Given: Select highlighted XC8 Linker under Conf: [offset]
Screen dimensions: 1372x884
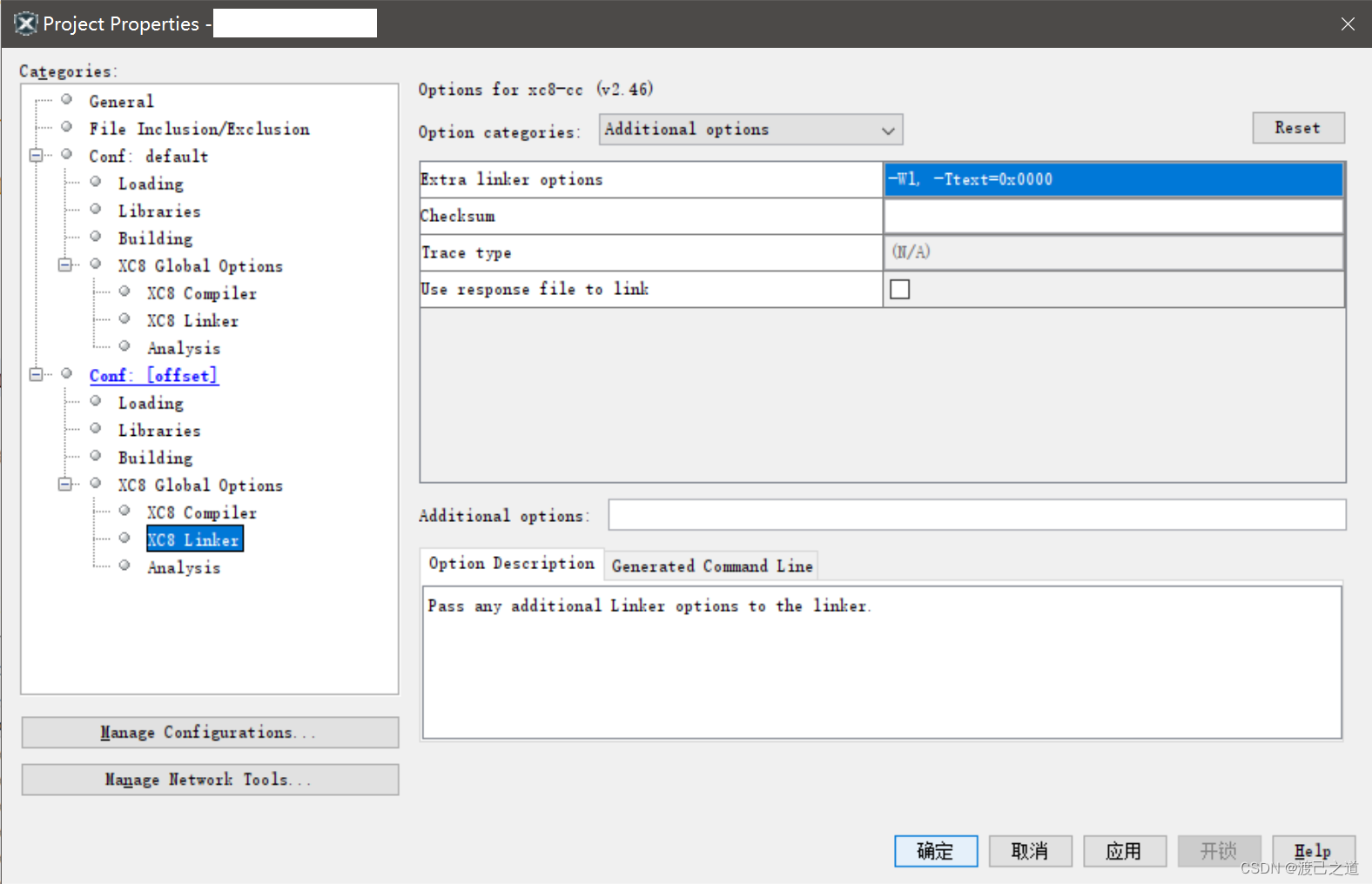Looking at the screenshot, I should point(194,539).
